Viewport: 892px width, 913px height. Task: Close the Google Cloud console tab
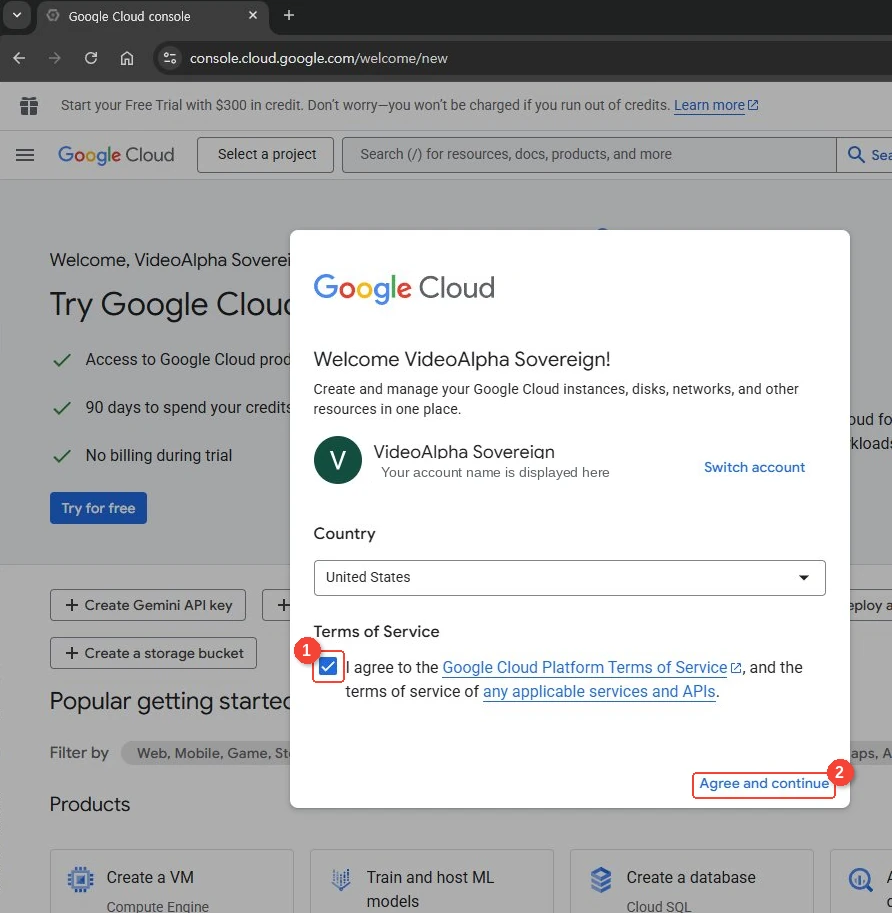point(253,16)
